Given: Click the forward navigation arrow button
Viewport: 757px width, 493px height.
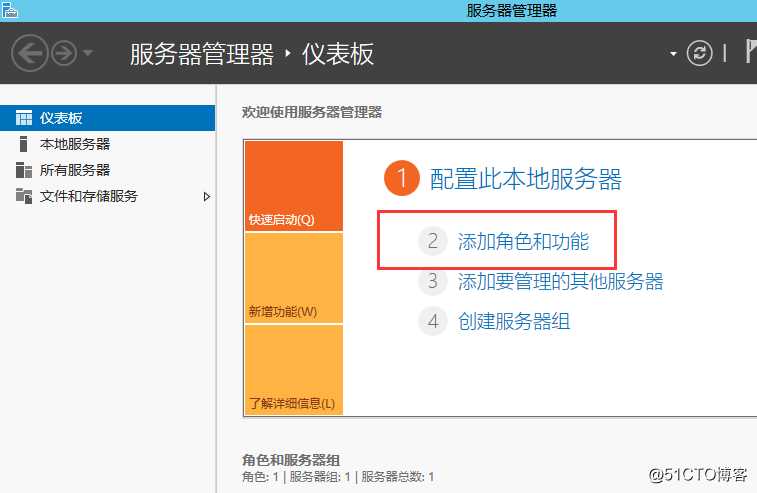Looking at the screenshot, I should point(64,53).
